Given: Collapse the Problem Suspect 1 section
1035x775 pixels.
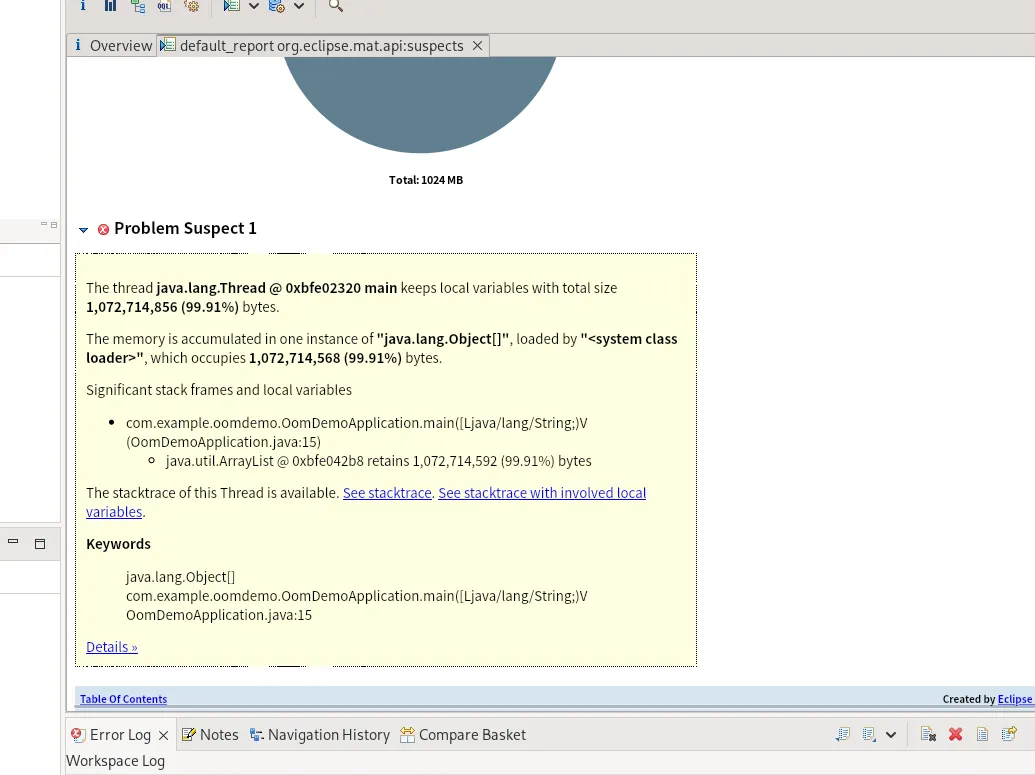Looking at the screenshot, I should 84,230.
